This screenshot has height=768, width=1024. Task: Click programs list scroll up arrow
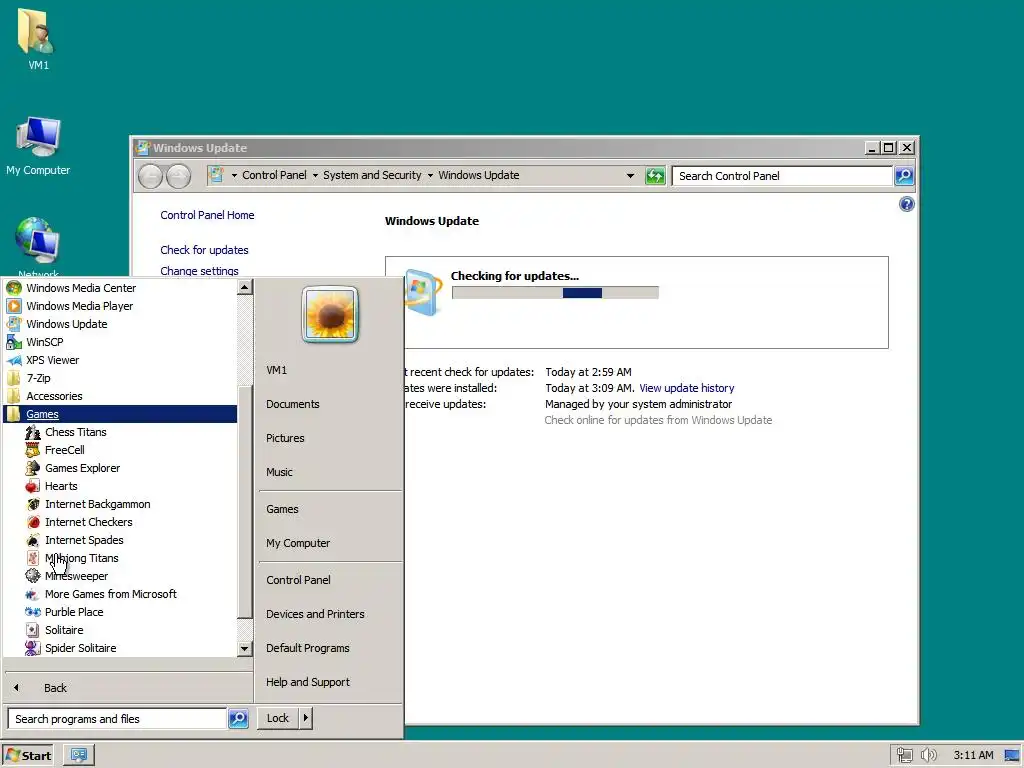244,287
